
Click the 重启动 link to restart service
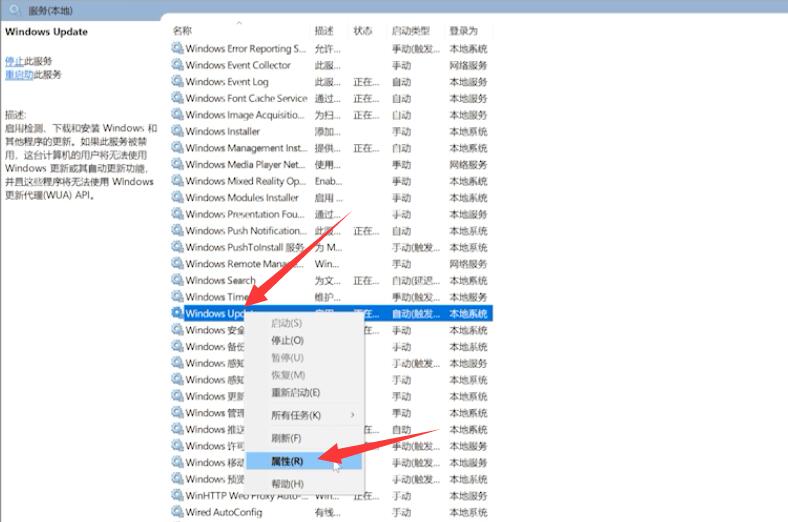click(19, 75)
